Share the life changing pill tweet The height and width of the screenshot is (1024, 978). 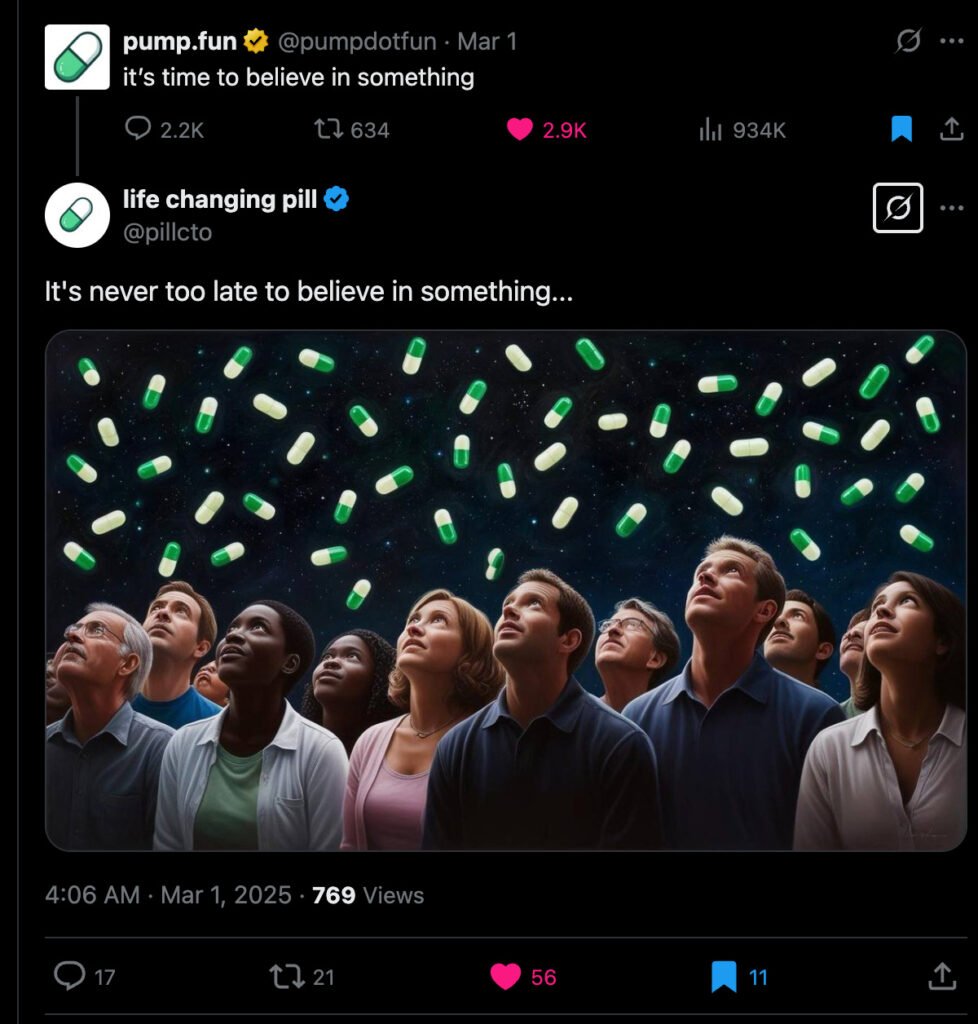[x=942, y=977]
